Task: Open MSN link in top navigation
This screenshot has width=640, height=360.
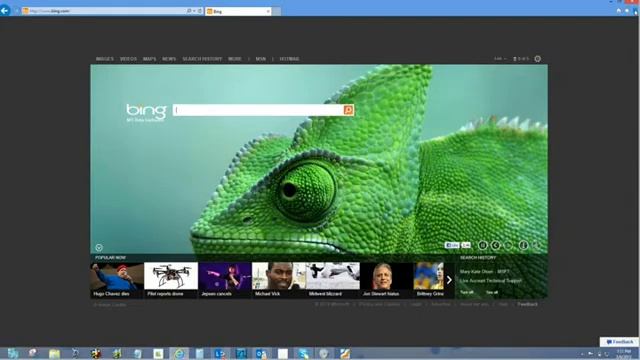Action: point(260,59)
